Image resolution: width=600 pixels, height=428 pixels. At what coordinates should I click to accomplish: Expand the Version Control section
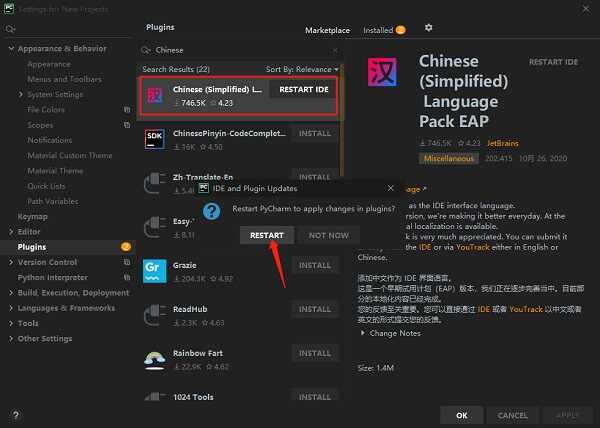11,262
